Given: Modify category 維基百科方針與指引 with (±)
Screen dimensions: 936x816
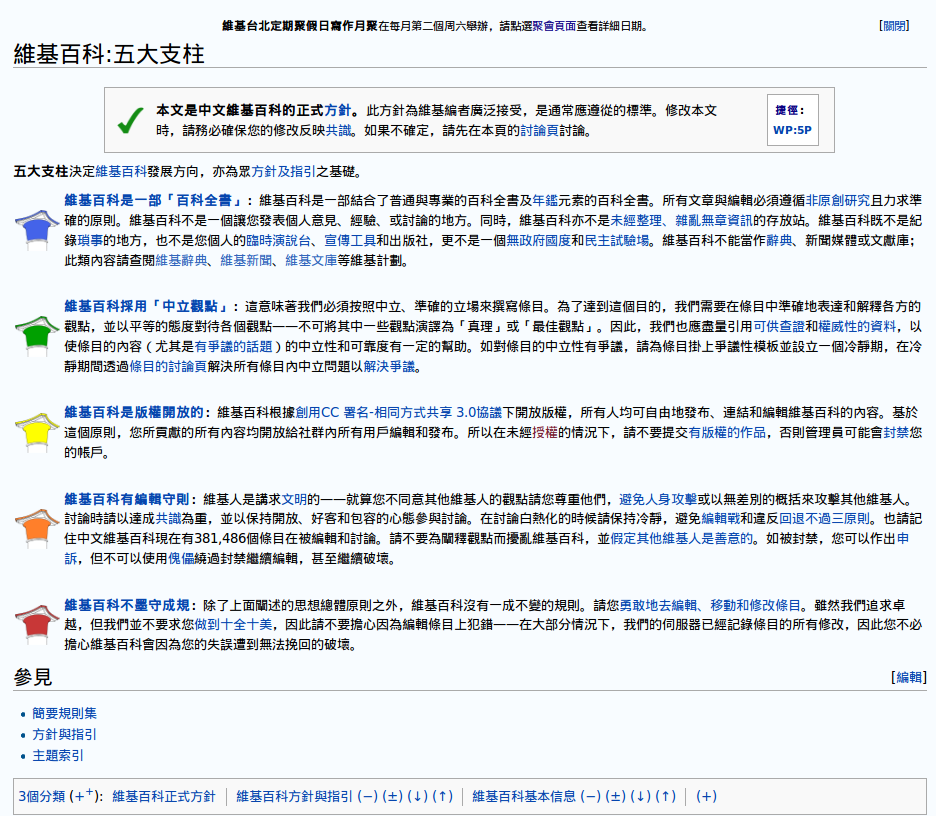Looking at the screenshot, I should 392,796.
